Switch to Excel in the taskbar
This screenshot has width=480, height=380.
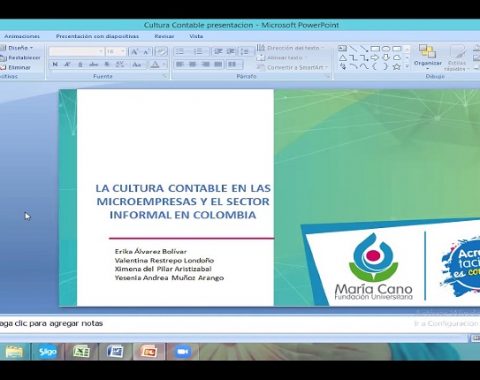[x=82, y=352]
